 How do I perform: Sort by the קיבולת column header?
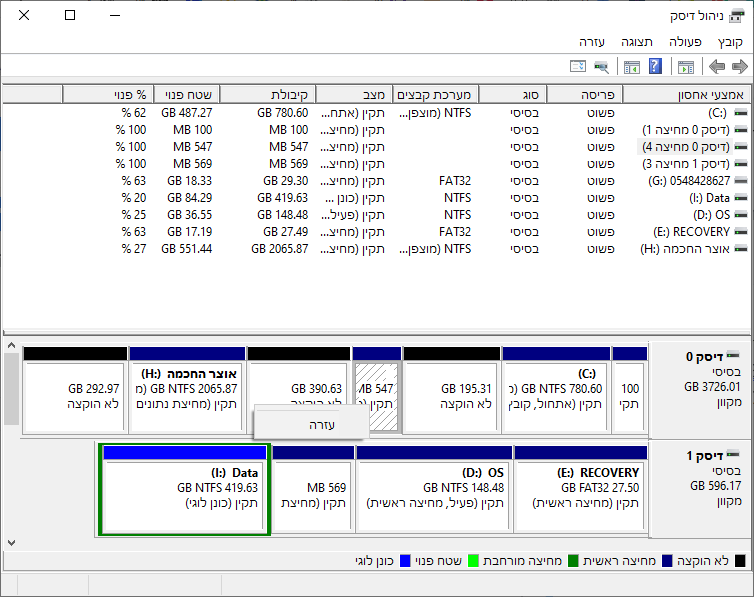click(x=267, y=95)
